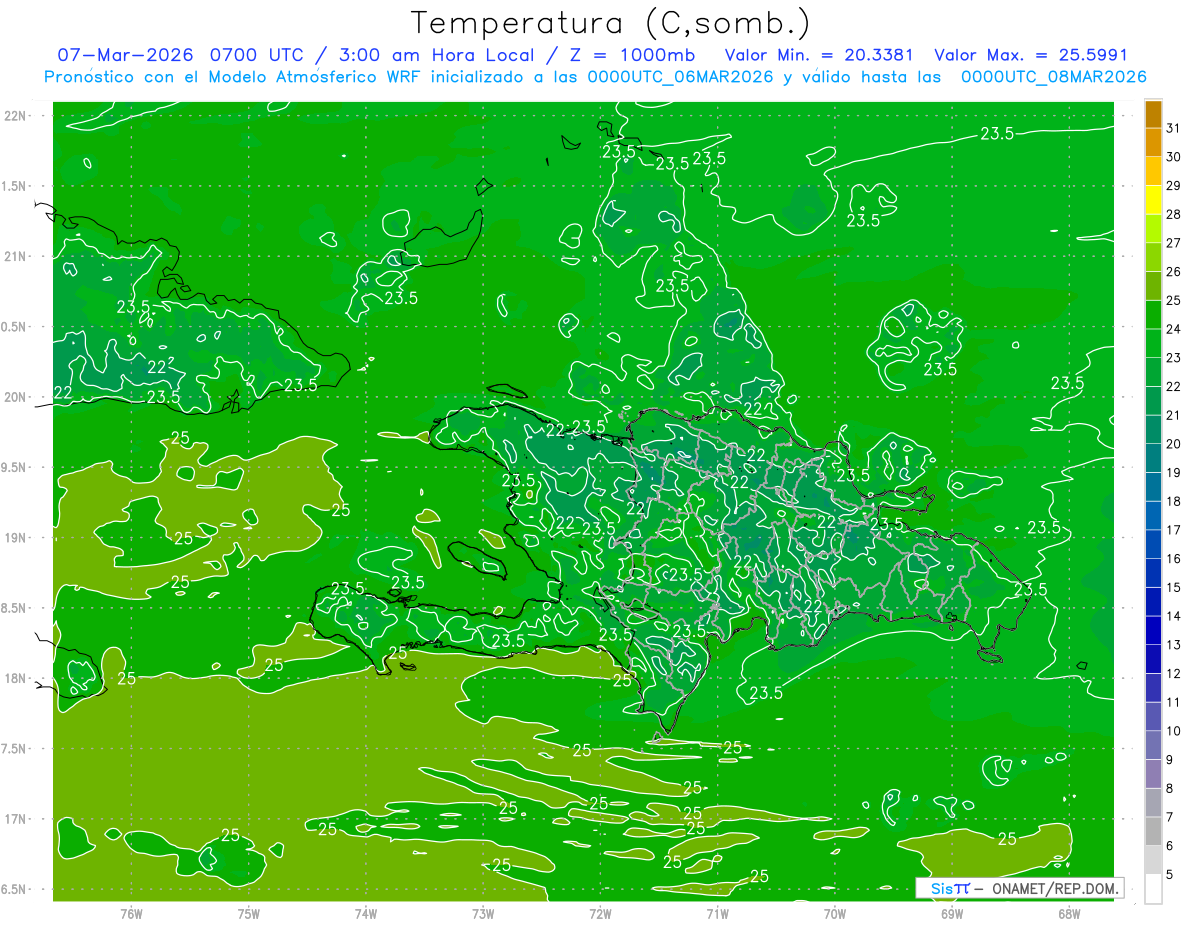Click the "18N" latitude axis label
The height and width of the screenshot is (927, 1200).
coord(16,679)
